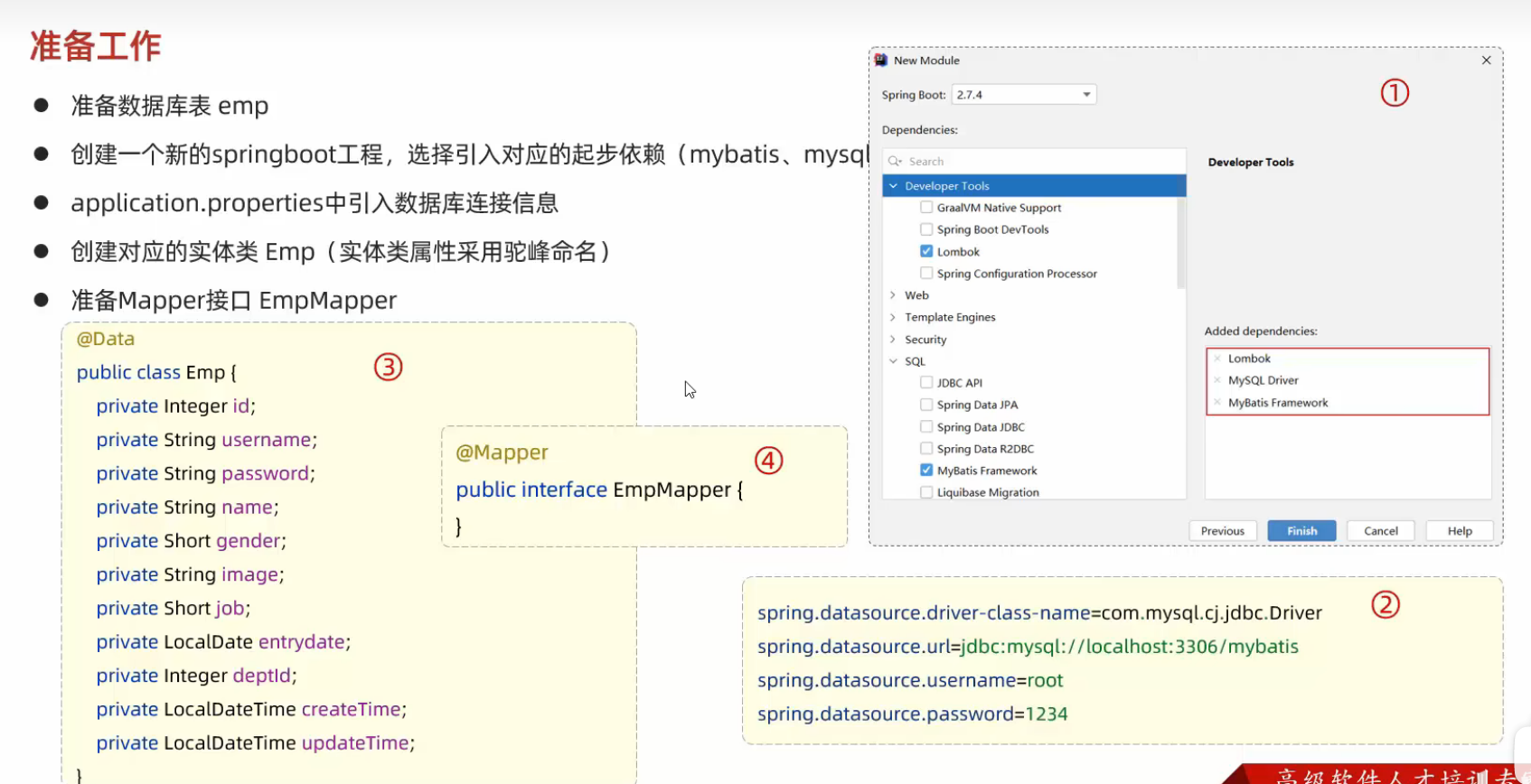Screen dimensions: 1531x784
Task: Expand the Template Engines category
Action: coord(893,317)
